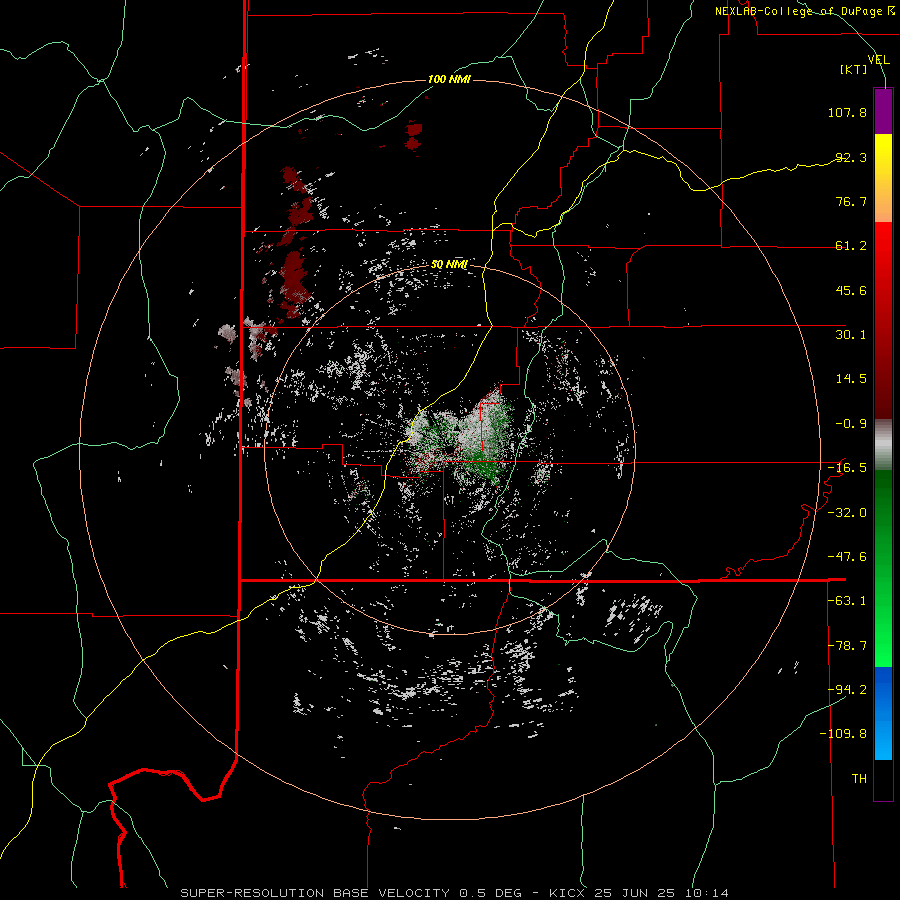Click the 100 NMI range ring label
The width and height of the screenshot is (900, 900).
pos(449,79)
